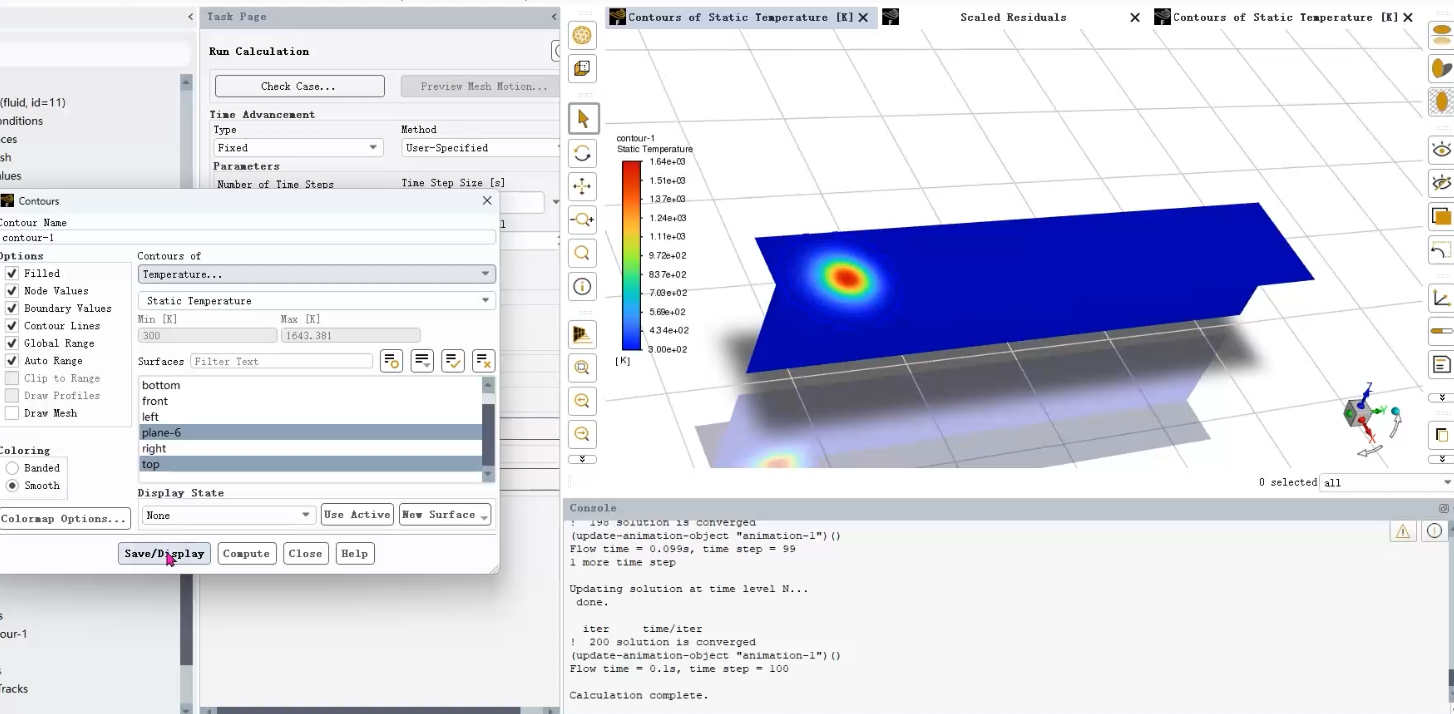The width and height of the screenshot is (1454, 714).
Task: Activate the rotate view tool
Action: coord(583,153)
